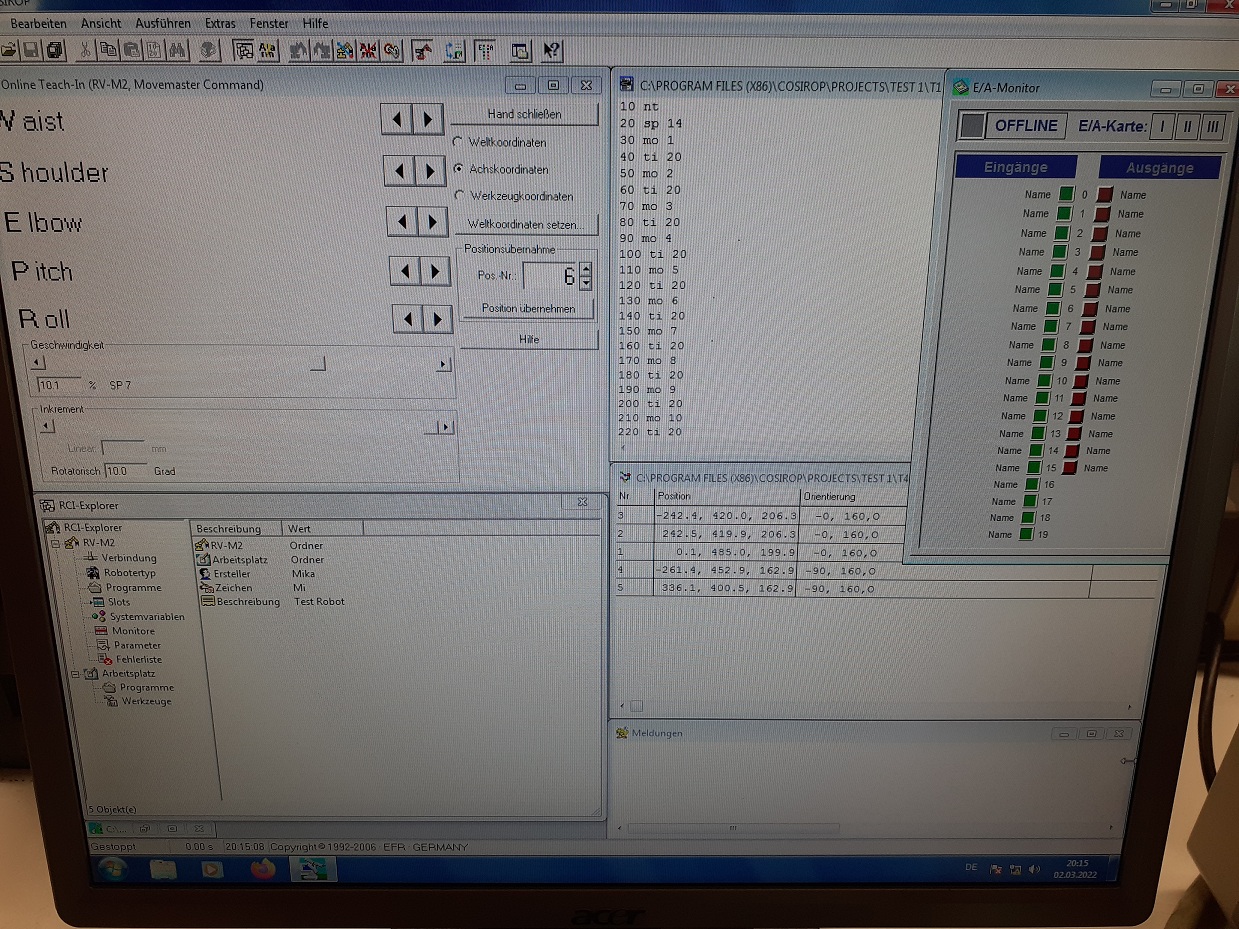
Task: Open Firefox from the Windows taskbar
Action: [263, 869]
